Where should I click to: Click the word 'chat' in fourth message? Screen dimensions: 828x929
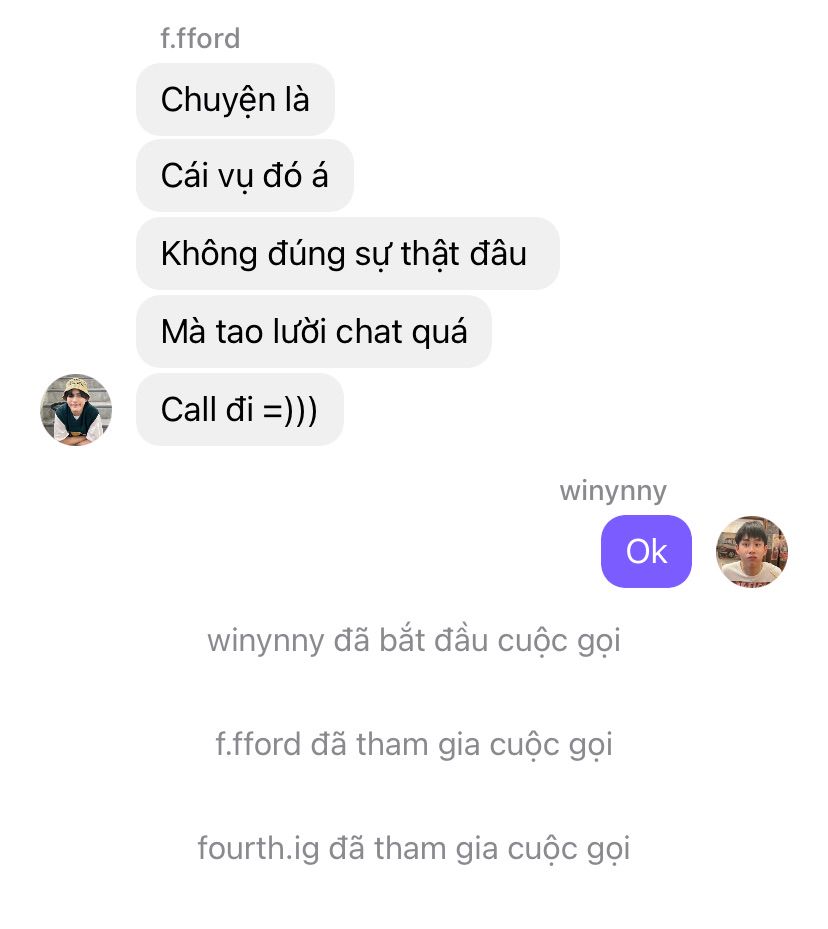[x=370, y=332]
